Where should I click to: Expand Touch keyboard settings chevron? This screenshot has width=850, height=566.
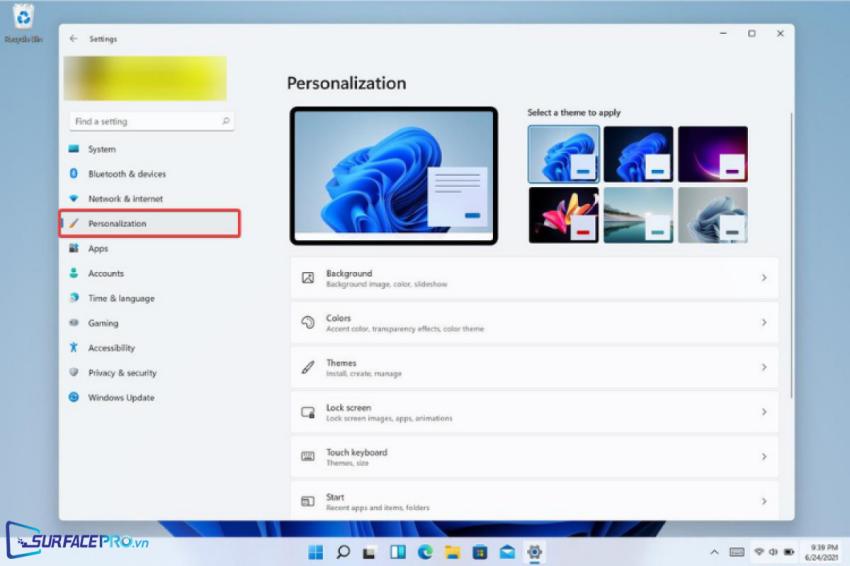764,456
